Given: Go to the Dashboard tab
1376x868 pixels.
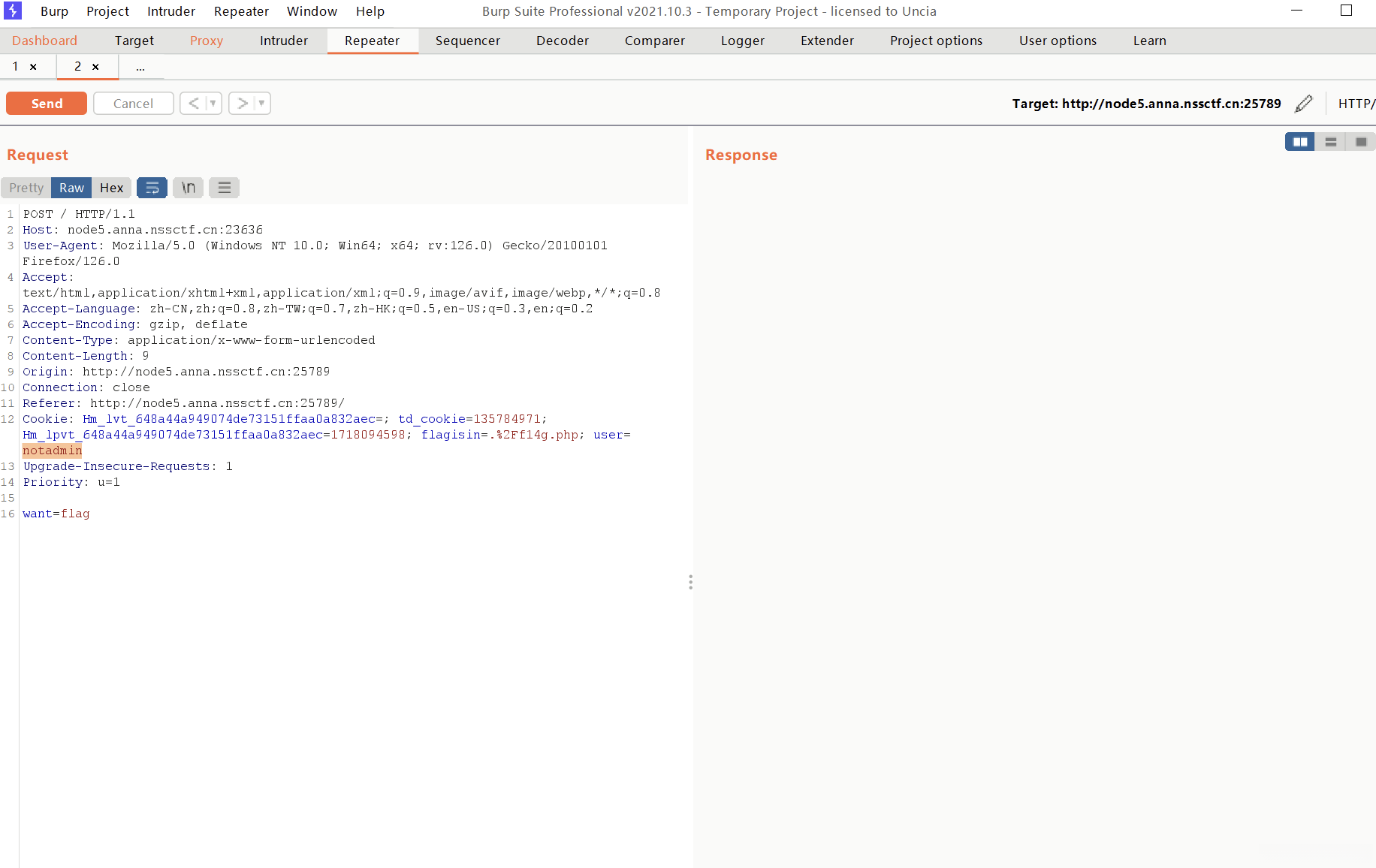Looking at the screenshot, I should (x=45, y=41).
